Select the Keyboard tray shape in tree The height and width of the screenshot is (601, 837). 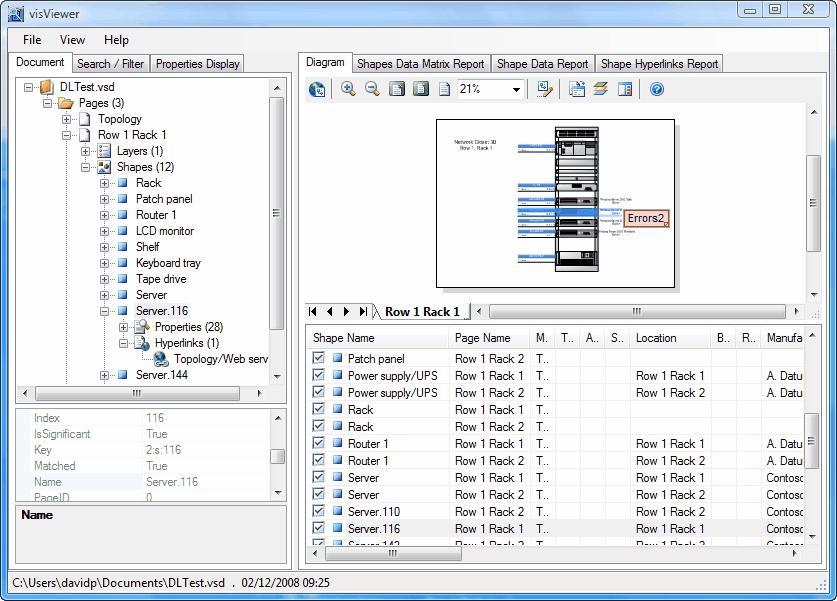tap(168, 263)
